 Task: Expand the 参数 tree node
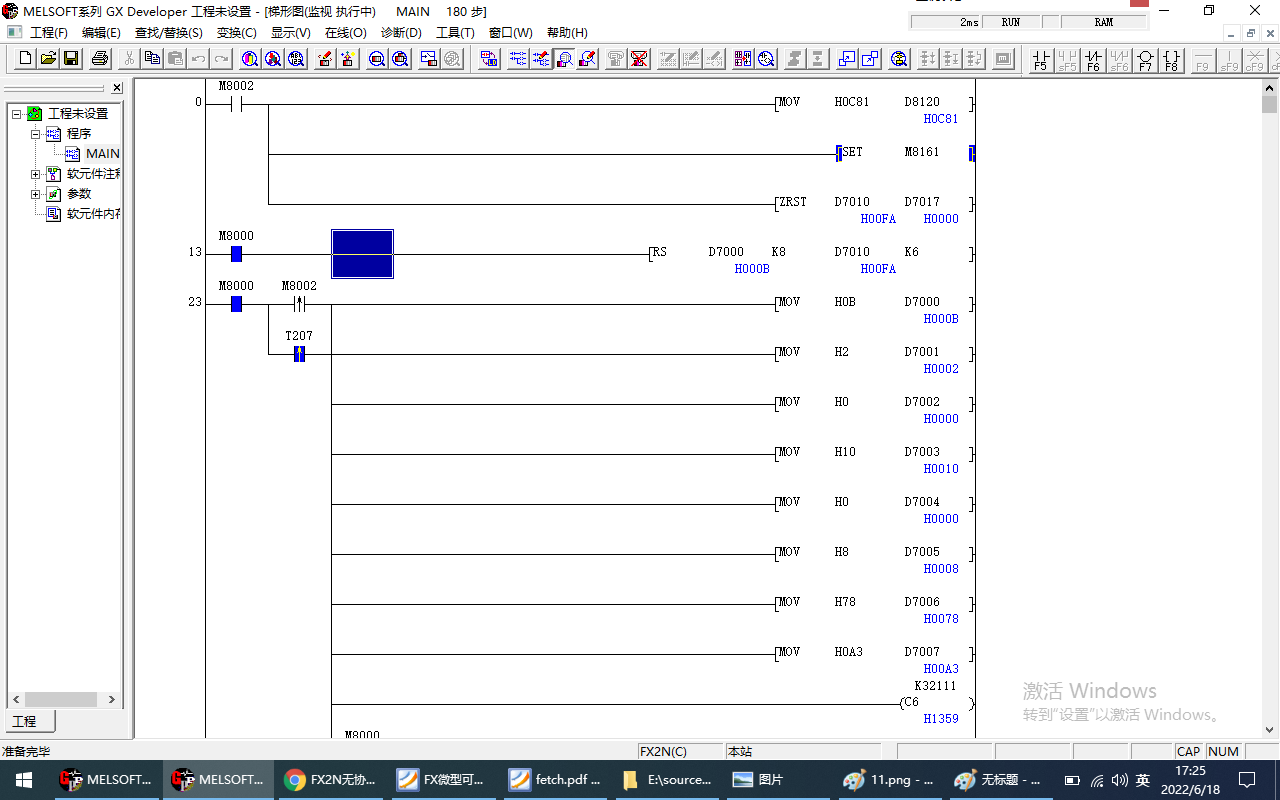(36, 194)
